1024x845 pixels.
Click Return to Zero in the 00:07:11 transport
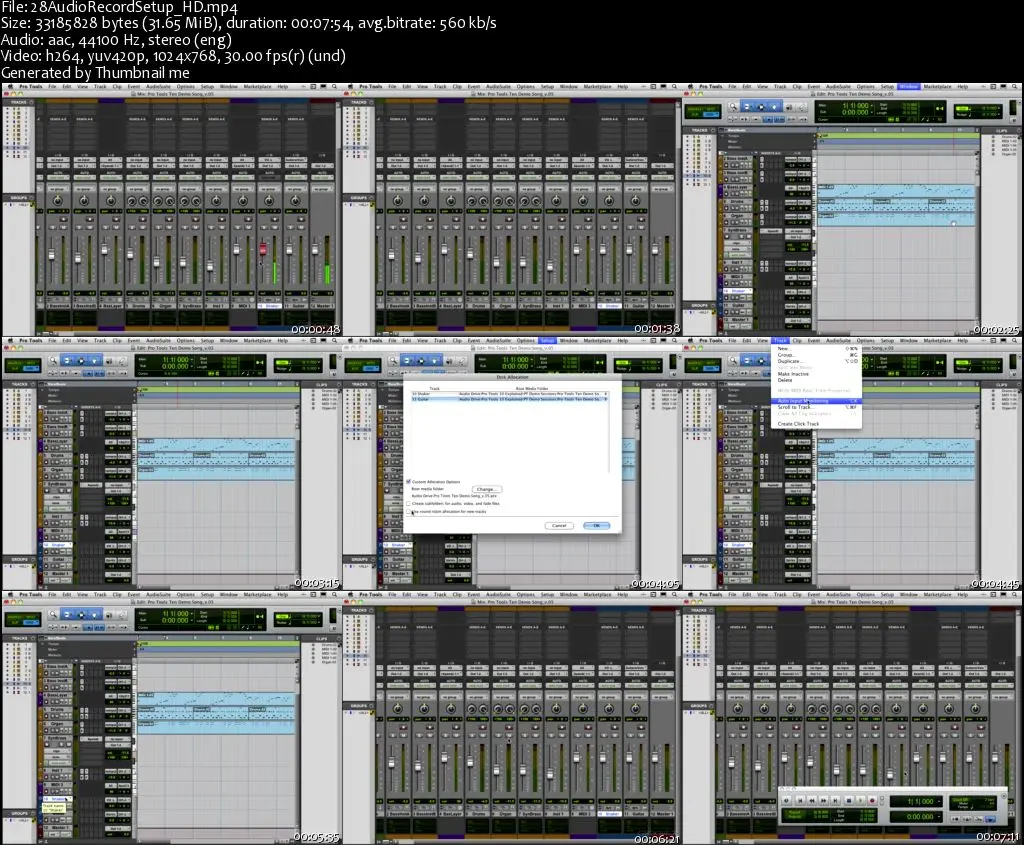(799, 800)
